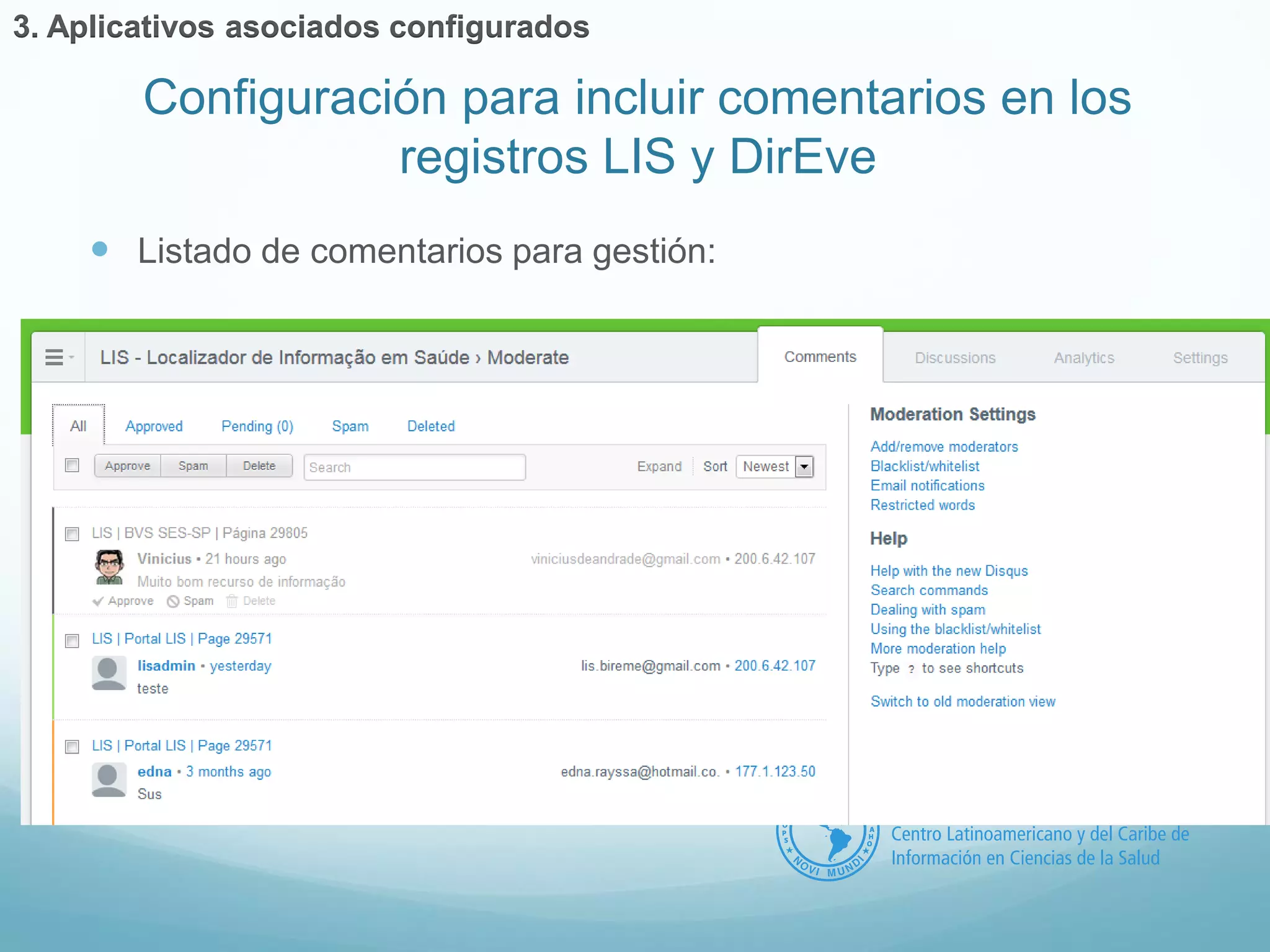
Task: Select the lisadmin comment checkbox
Action: [73, 640]
